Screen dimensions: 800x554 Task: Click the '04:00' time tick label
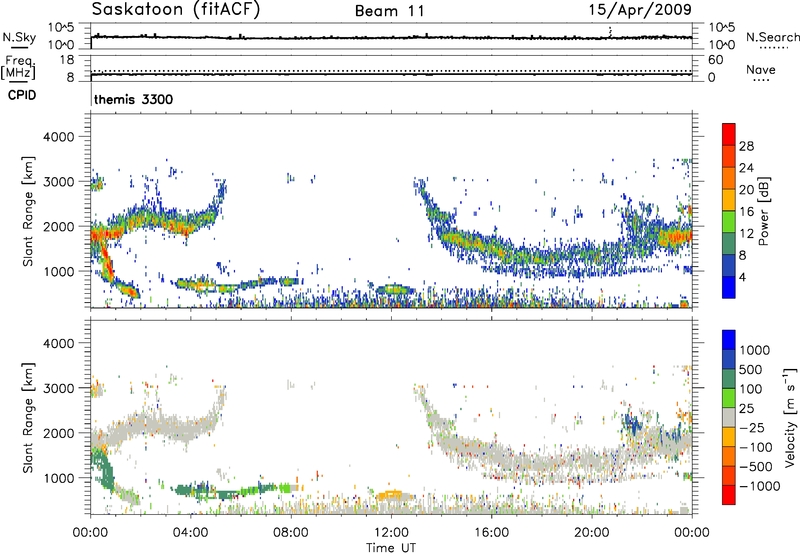click(190, 533)
